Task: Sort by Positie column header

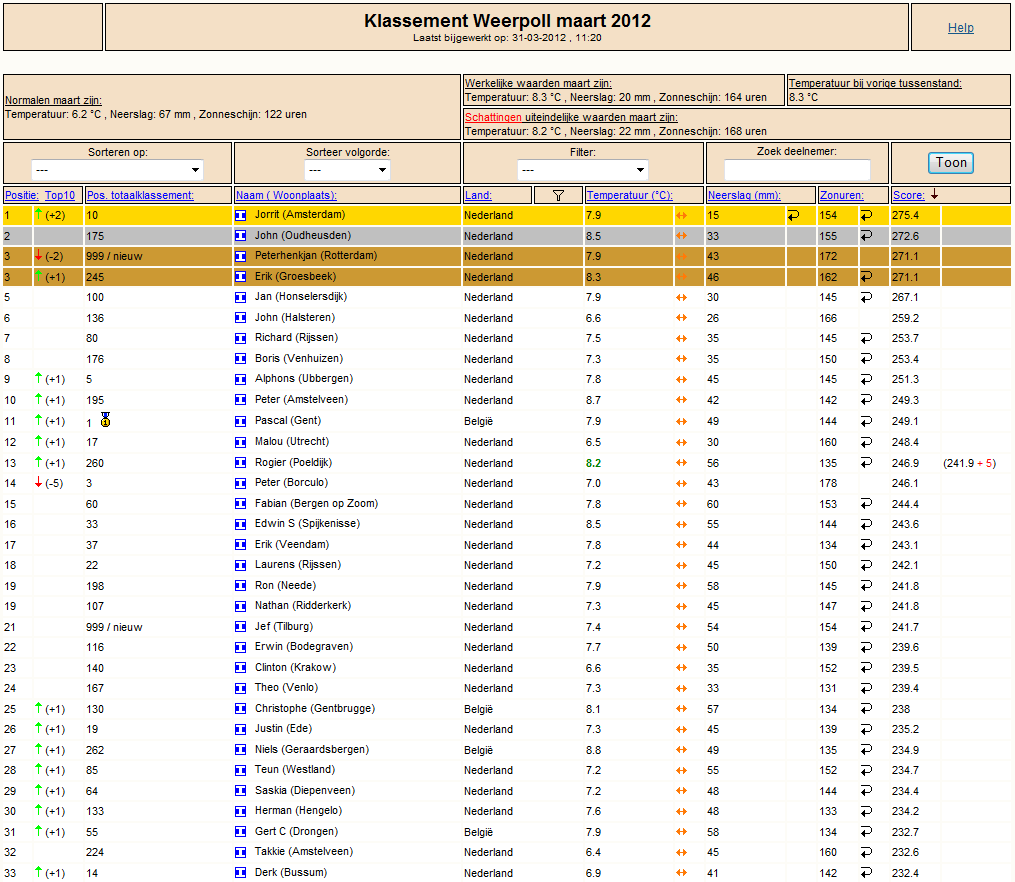Action: [22, 195]
